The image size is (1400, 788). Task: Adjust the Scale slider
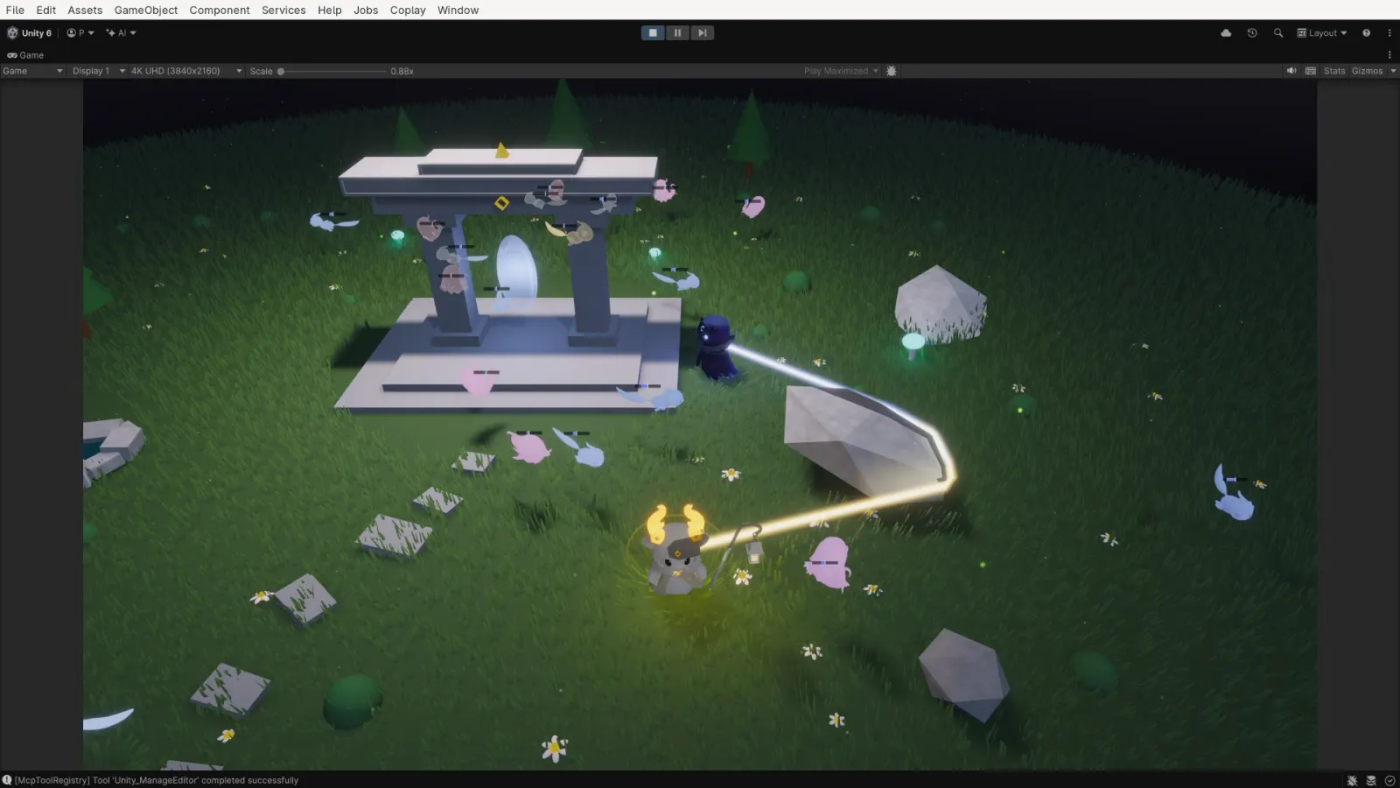(333, 71)
